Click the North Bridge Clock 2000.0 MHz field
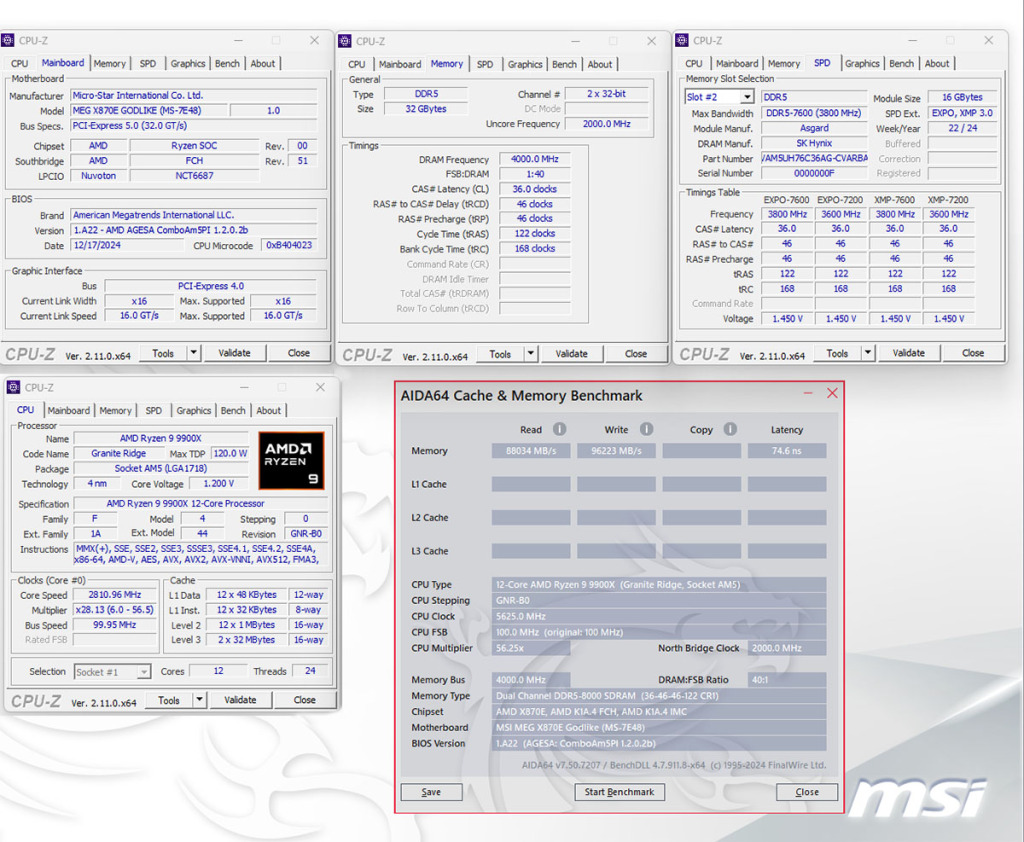1024x842 pixels. pyautogui.click(x=787, y=648)
